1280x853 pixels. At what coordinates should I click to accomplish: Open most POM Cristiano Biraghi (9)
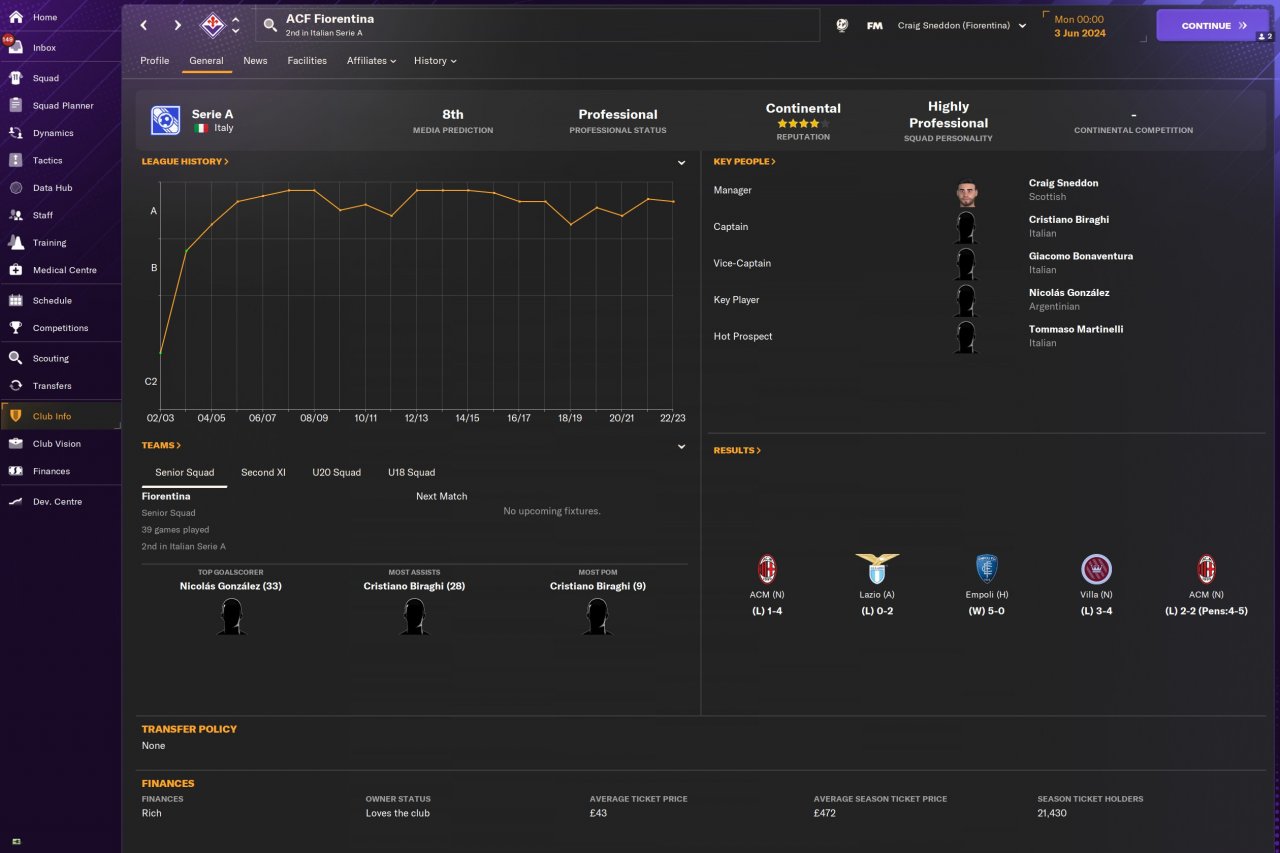pyautogui.click(x=597, y=586)
